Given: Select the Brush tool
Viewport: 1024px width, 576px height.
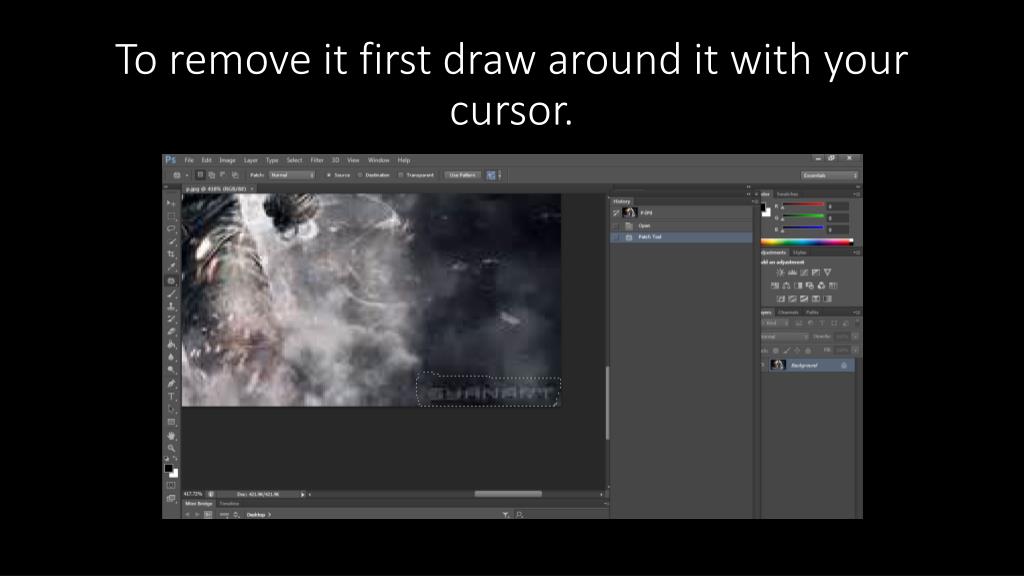Looking at the screenshot, I should [x=171, y=294].
